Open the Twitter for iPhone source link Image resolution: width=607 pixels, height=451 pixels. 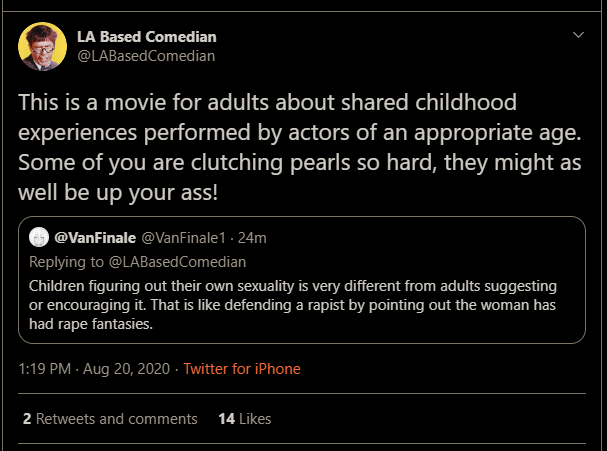click(x=242, y=369)
